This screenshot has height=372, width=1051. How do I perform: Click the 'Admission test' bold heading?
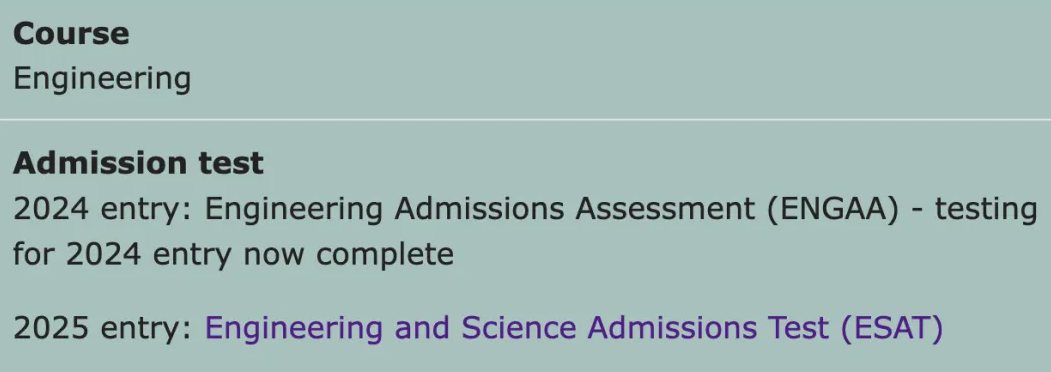point(138,163)
